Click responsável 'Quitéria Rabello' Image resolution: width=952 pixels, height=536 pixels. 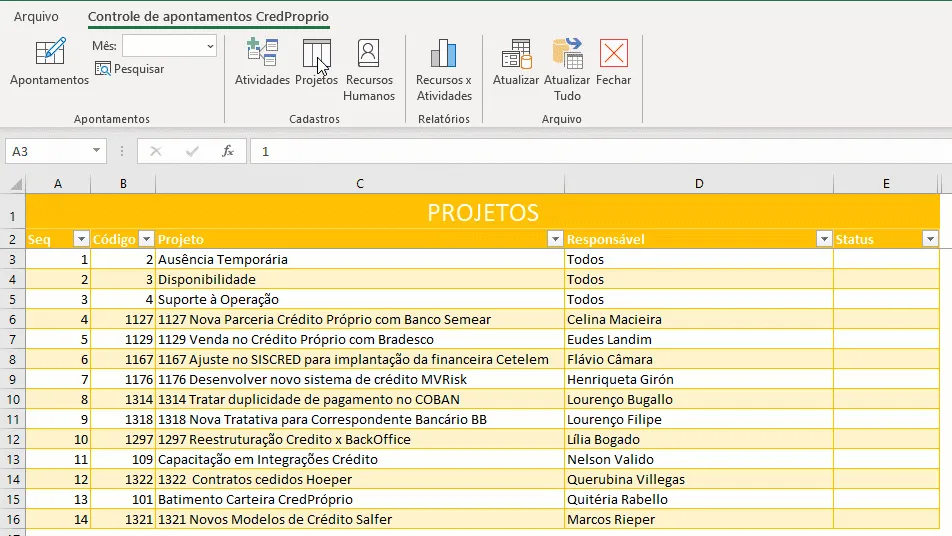(x=699, y=500)
